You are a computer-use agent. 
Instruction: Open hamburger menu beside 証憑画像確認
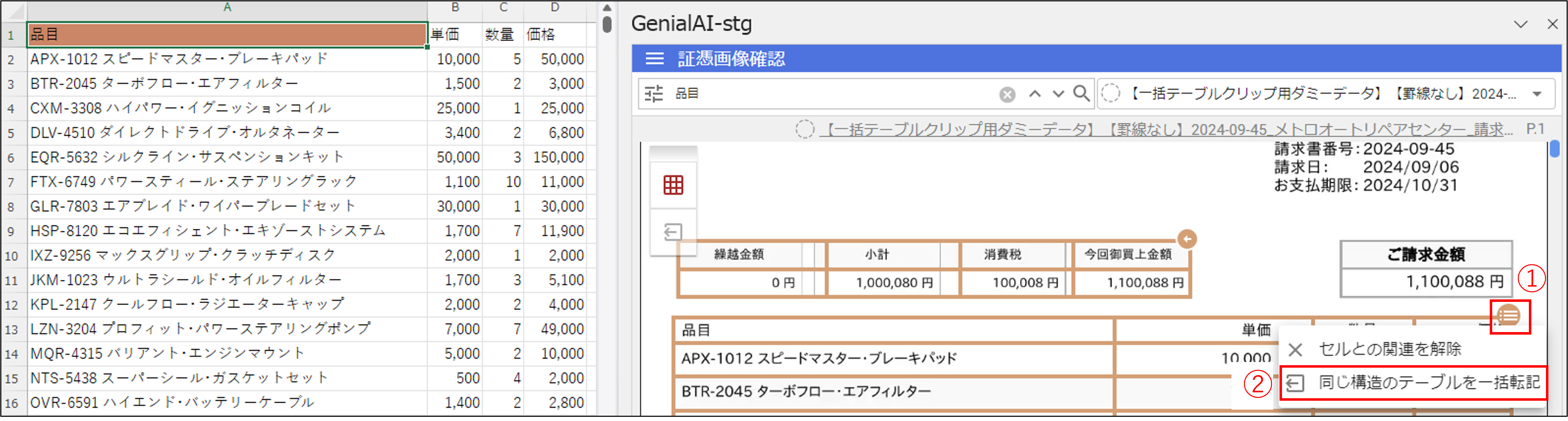tap(655, 59)
